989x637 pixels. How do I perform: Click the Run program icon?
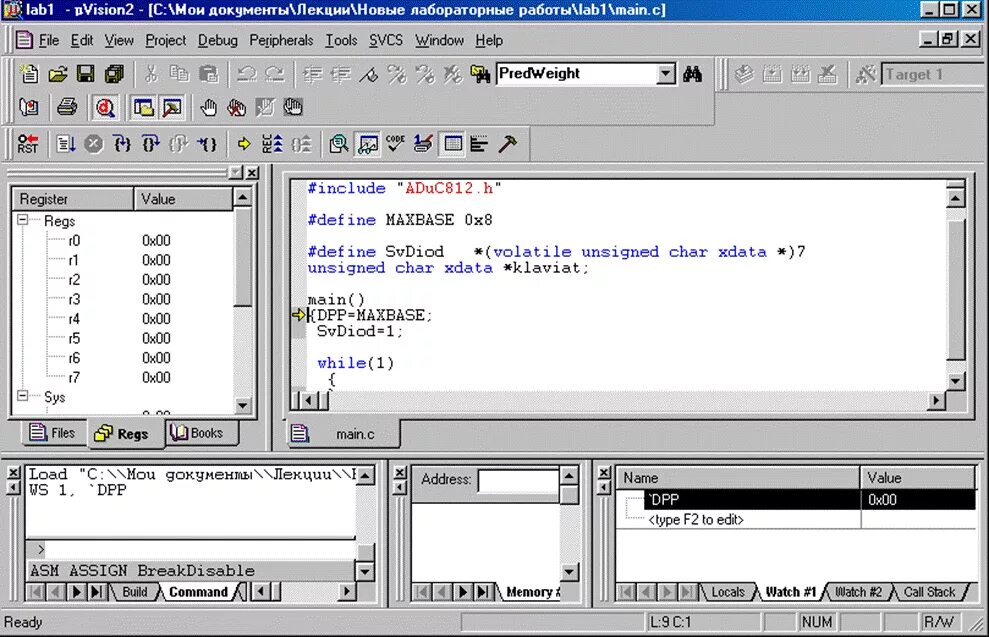pos(65,144)
